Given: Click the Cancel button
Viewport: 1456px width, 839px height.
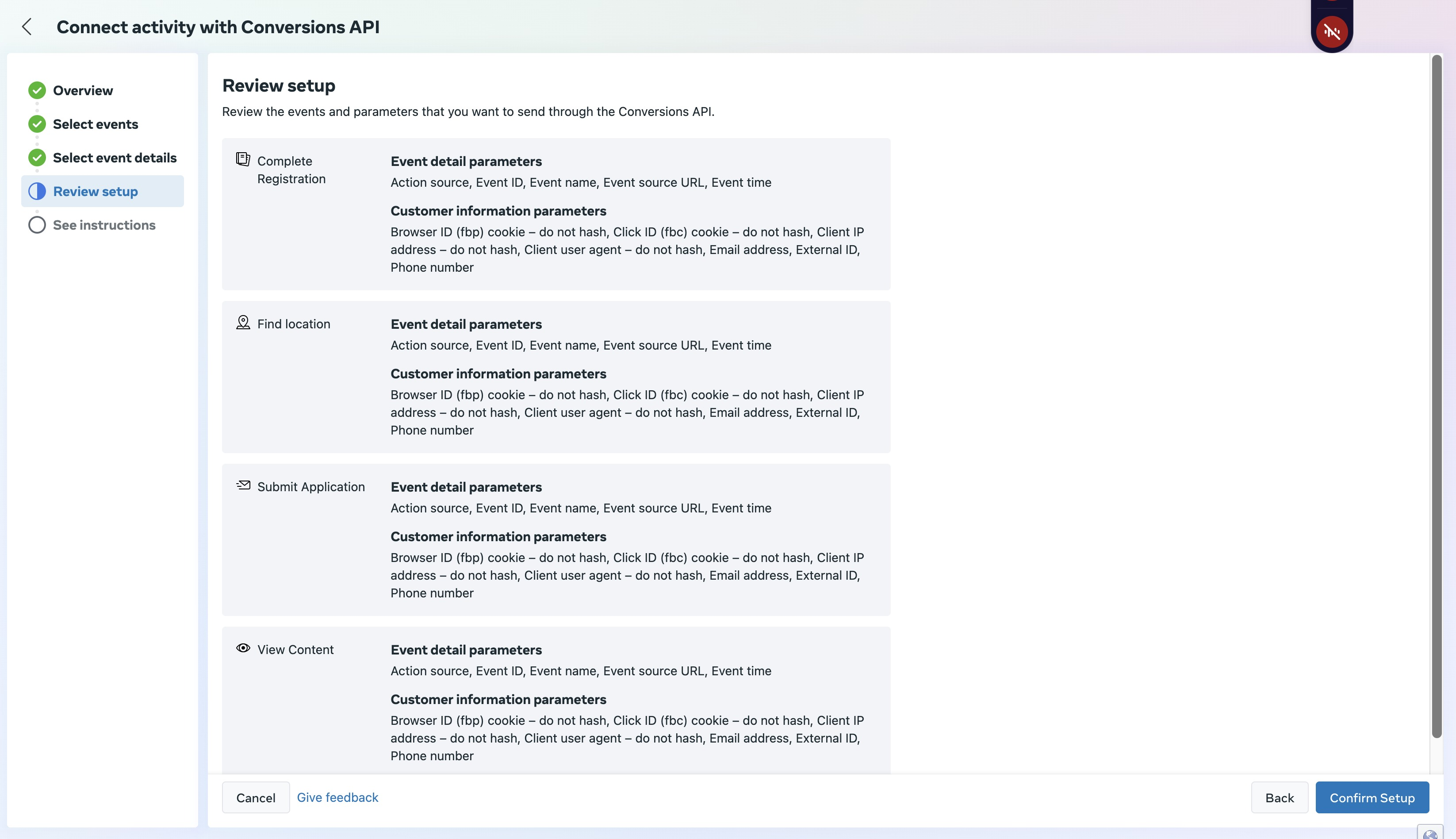Looking at the screenshot, I should point(256,797).
